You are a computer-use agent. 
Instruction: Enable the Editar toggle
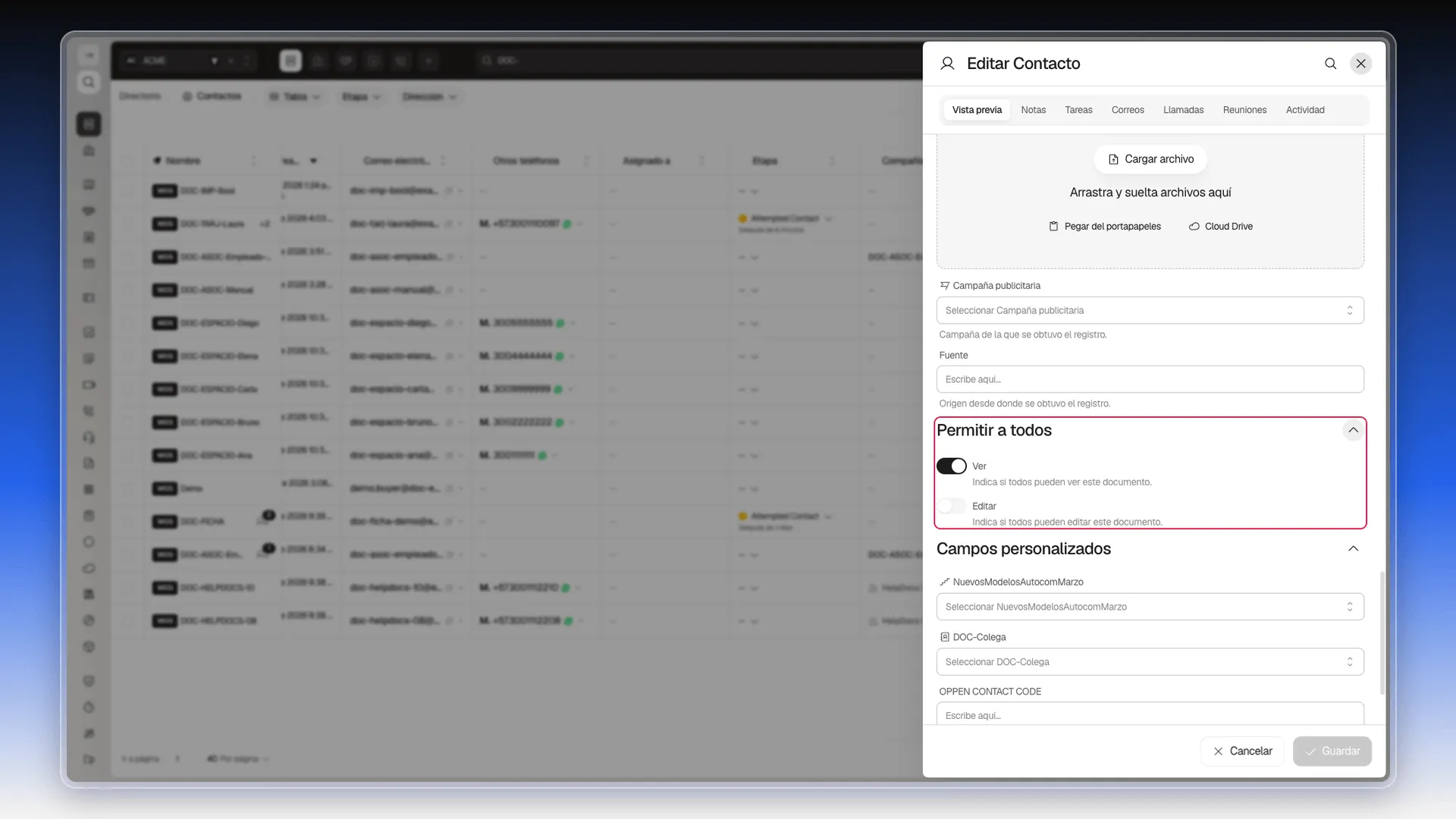951,506
